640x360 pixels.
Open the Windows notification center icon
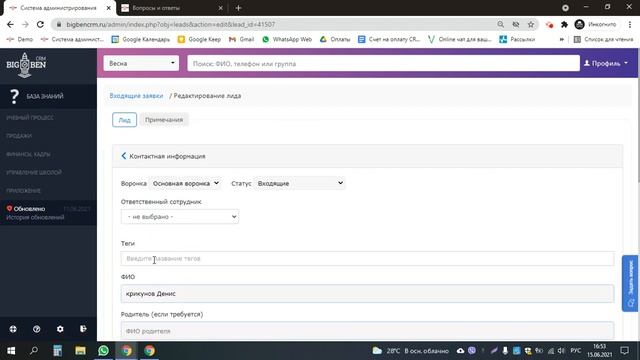[x=624, y=351]
